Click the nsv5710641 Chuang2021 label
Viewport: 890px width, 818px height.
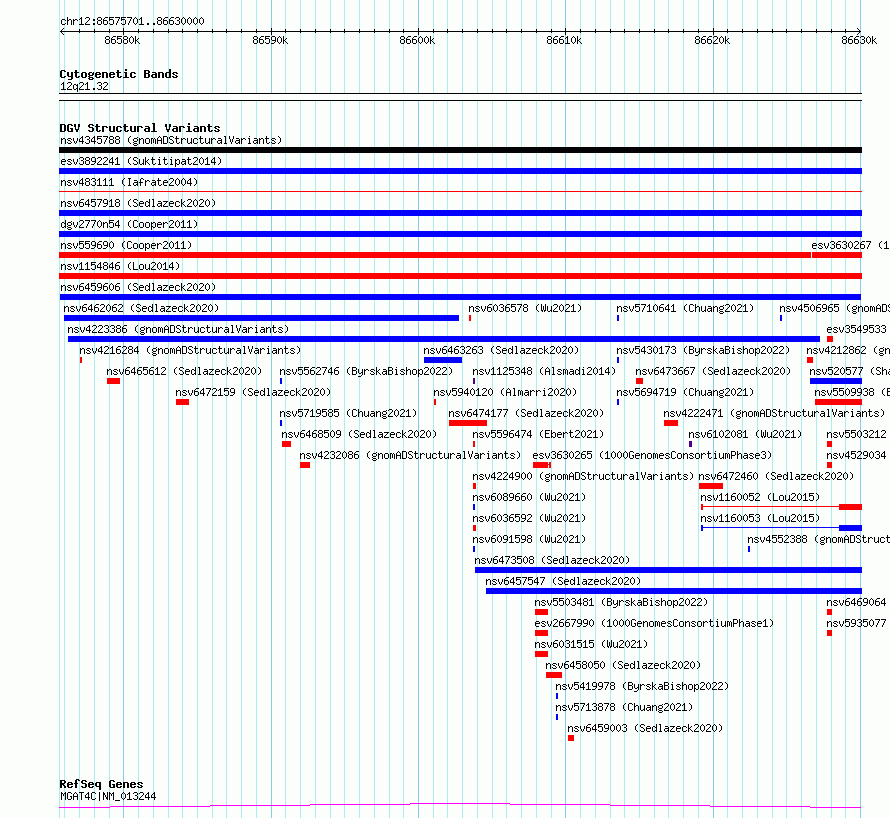685,308
